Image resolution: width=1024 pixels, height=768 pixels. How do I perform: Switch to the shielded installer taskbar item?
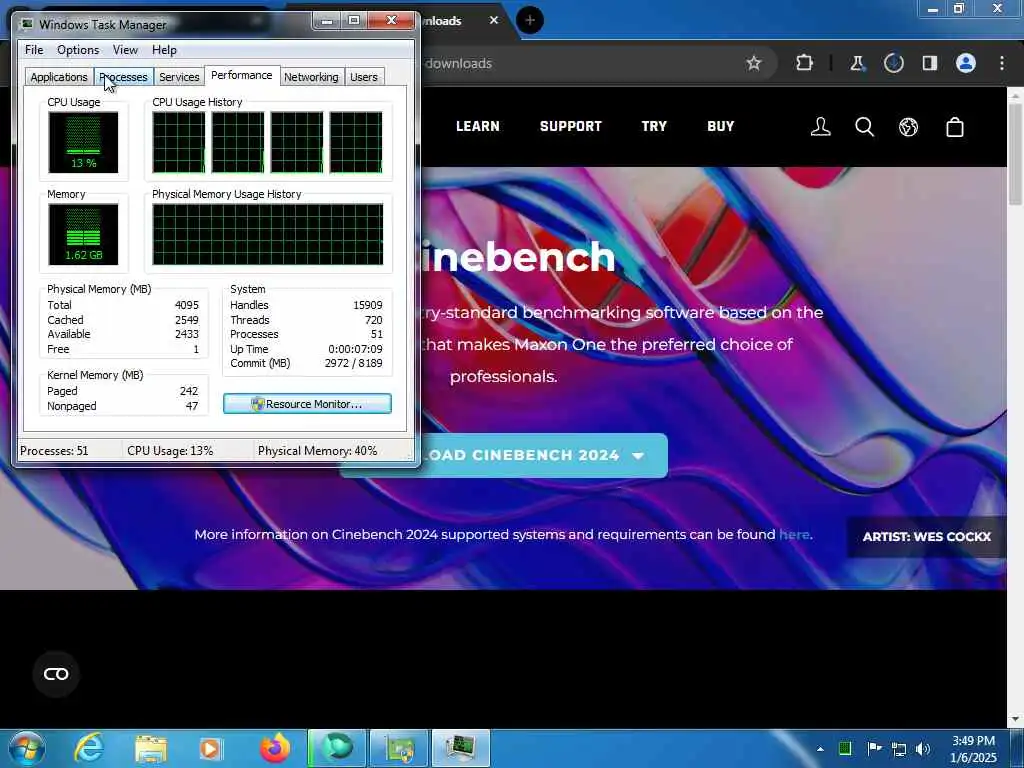coord(399,748)
